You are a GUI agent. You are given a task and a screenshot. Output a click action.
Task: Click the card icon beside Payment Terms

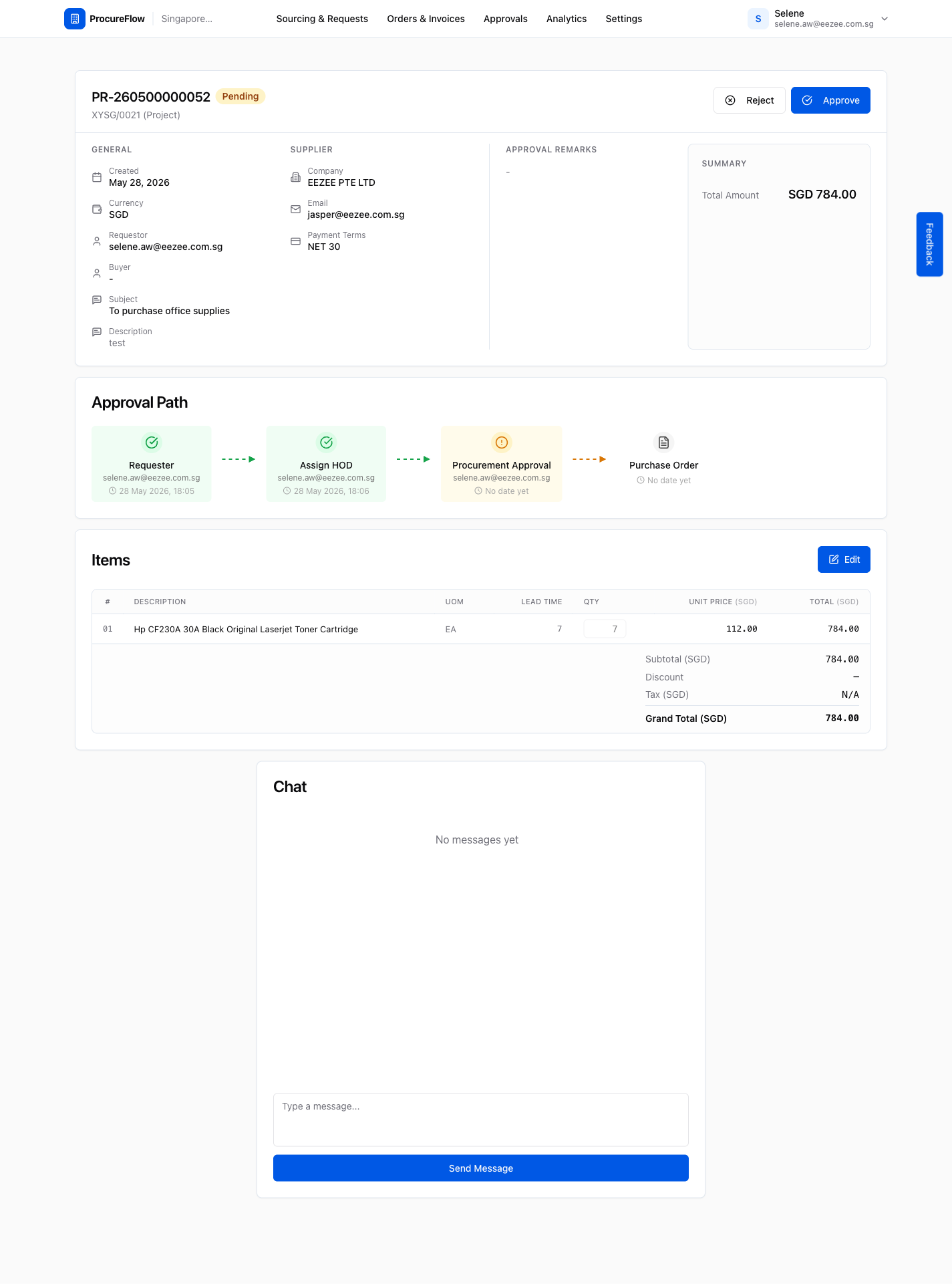tap(295, 241)
